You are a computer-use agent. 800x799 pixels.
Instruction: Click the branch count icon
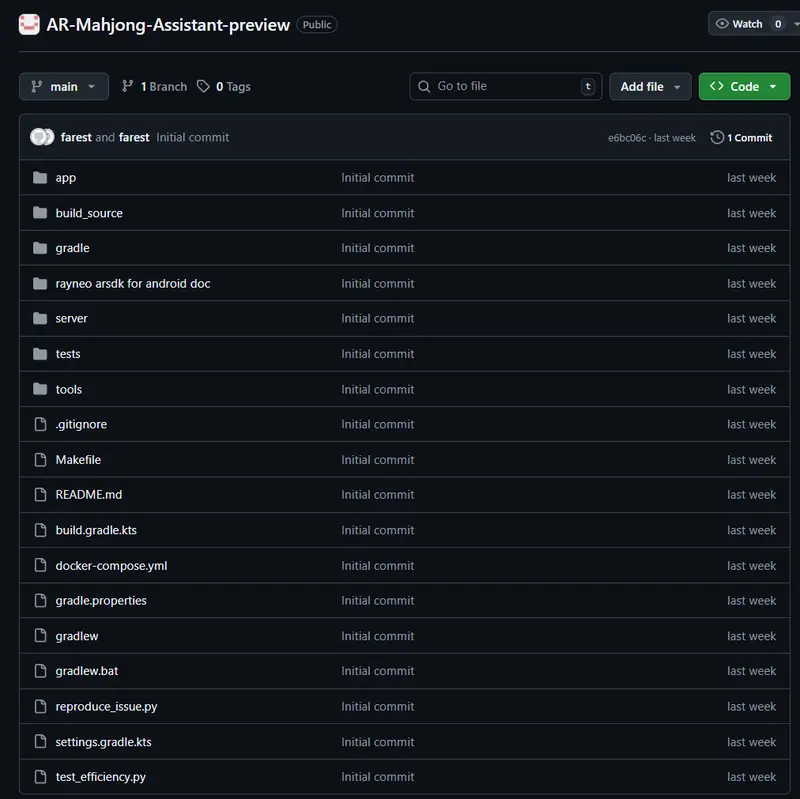(x=128, y=87)
